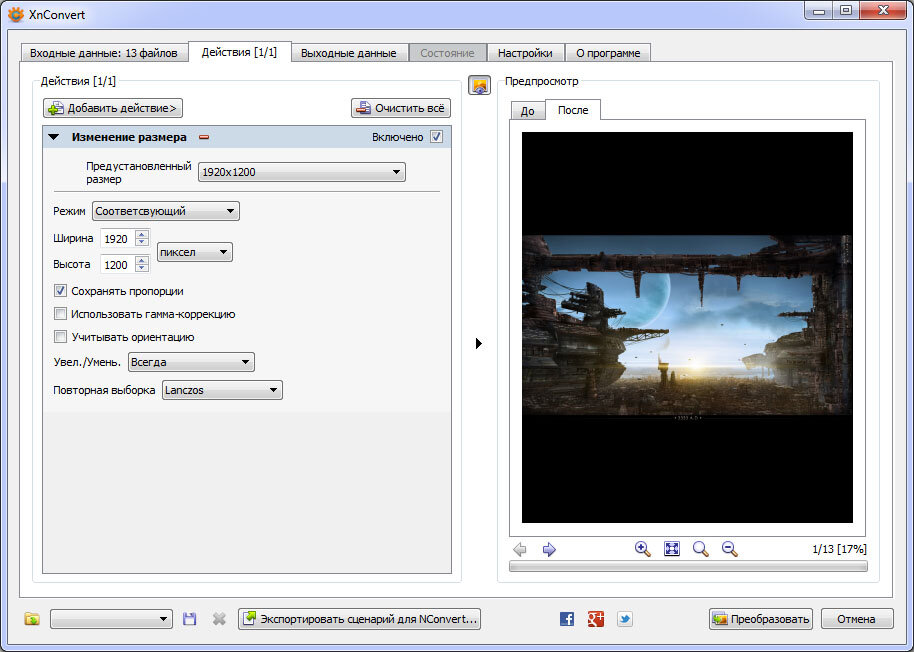Open the preset size dropdown 1920x1200
914x652 pixels.
302,172
